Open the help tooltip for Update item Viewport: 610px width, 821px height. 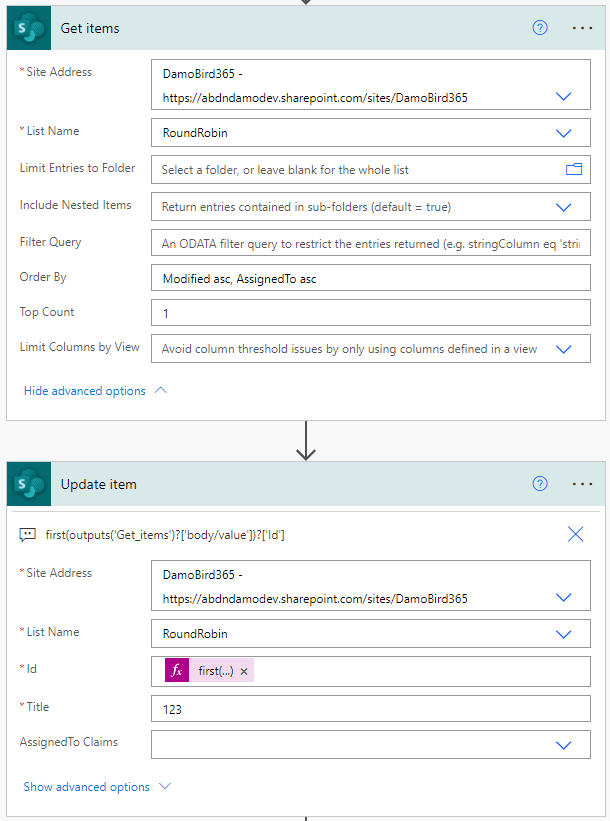[x=540, y=484]
